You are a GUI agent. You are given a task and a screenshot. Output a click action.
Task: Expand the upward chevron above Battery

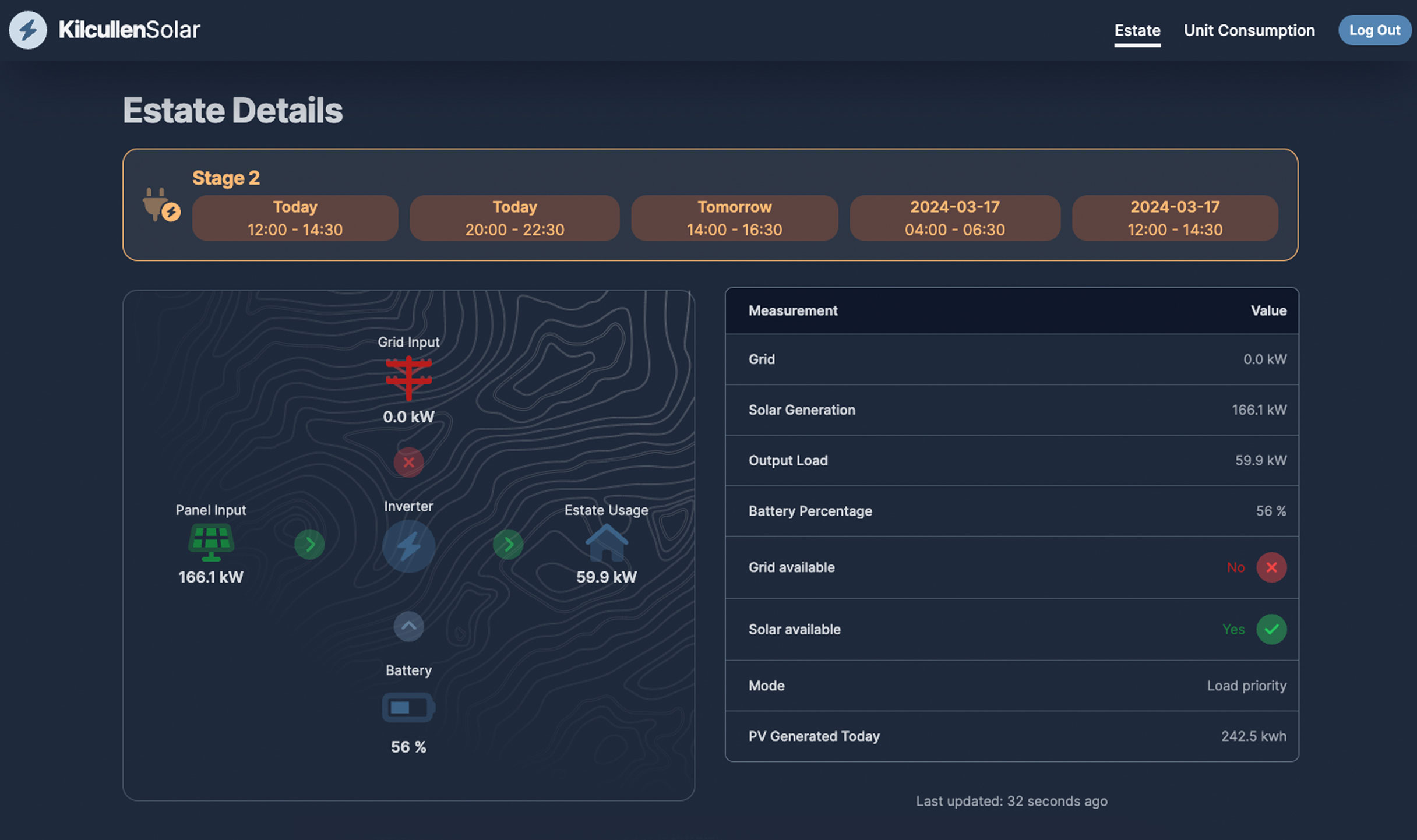408,626
